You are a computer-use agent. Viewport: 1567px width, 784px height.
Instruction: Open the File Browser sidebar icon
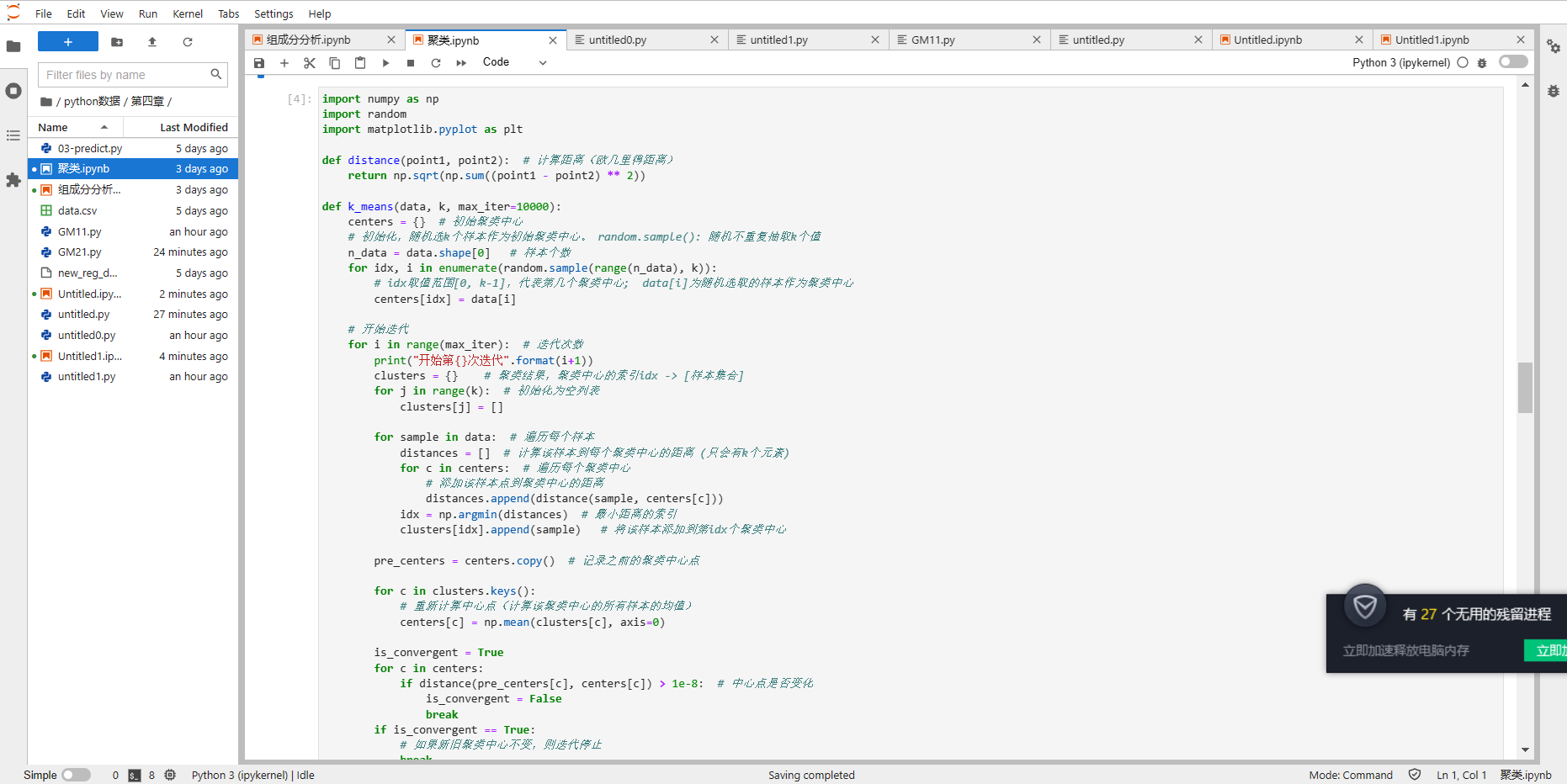[x=13, y=46]
